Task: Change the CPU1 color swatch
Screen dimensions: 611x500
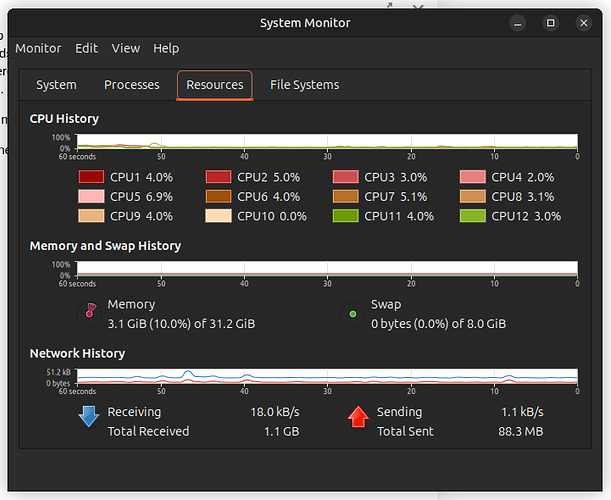Action: tap(91, 177)
